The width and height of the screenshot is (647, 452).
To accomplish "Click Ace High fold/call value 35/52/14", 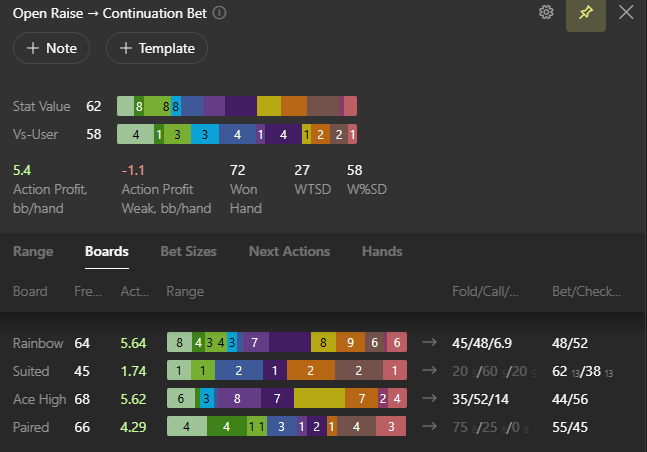I will coord(480,399).
